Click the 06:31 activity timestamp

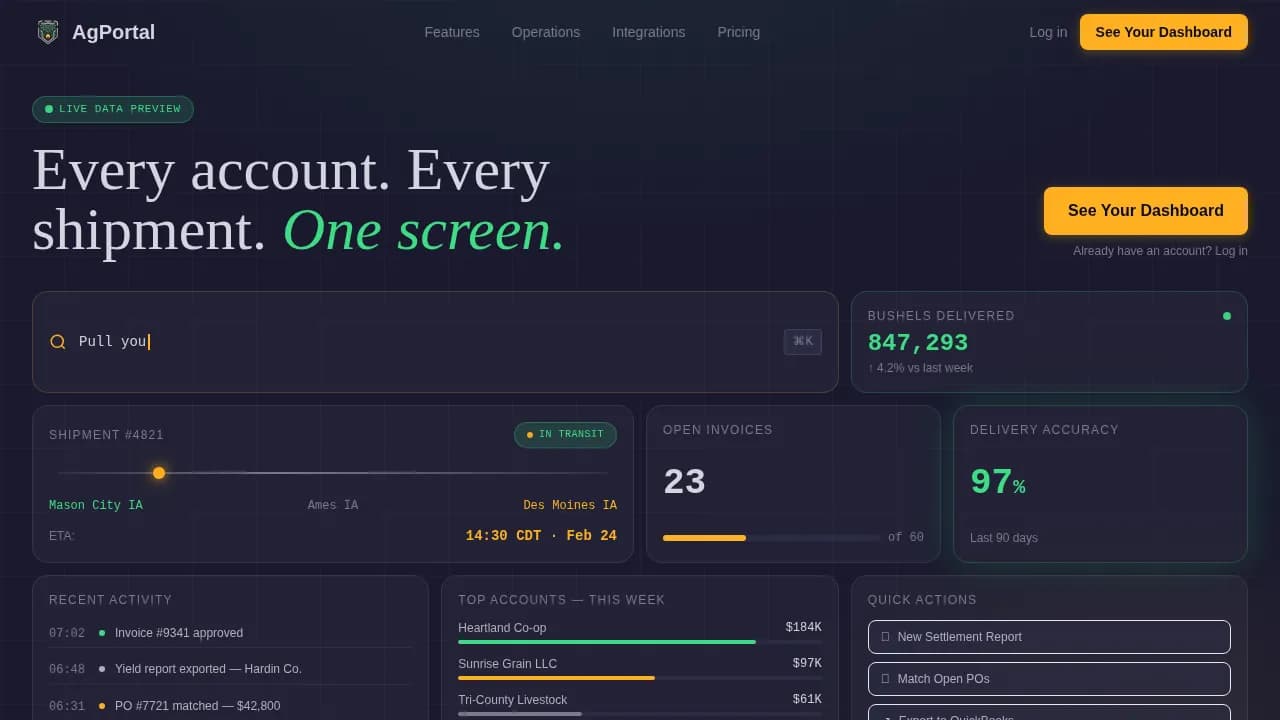67,706
